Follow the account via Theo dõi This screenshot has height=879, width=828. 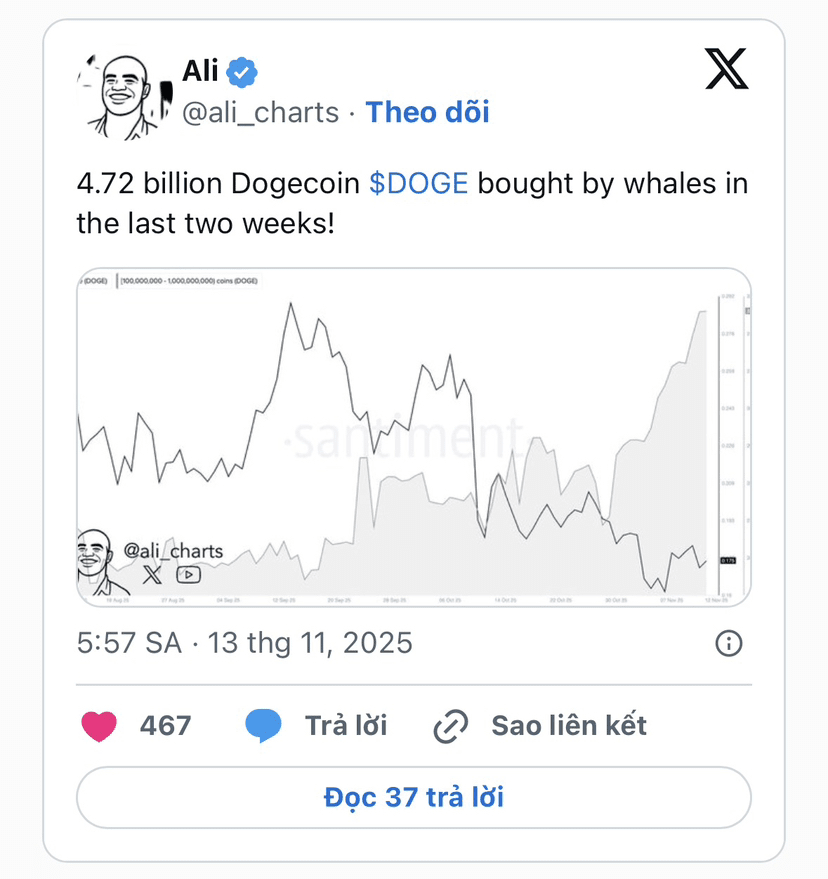[x=427, y=112]
